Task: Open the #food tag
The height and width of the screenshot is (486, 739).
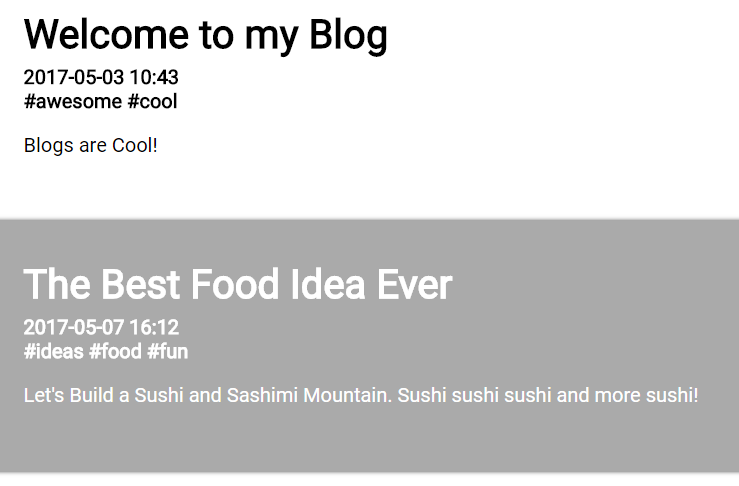Action: 115,351
